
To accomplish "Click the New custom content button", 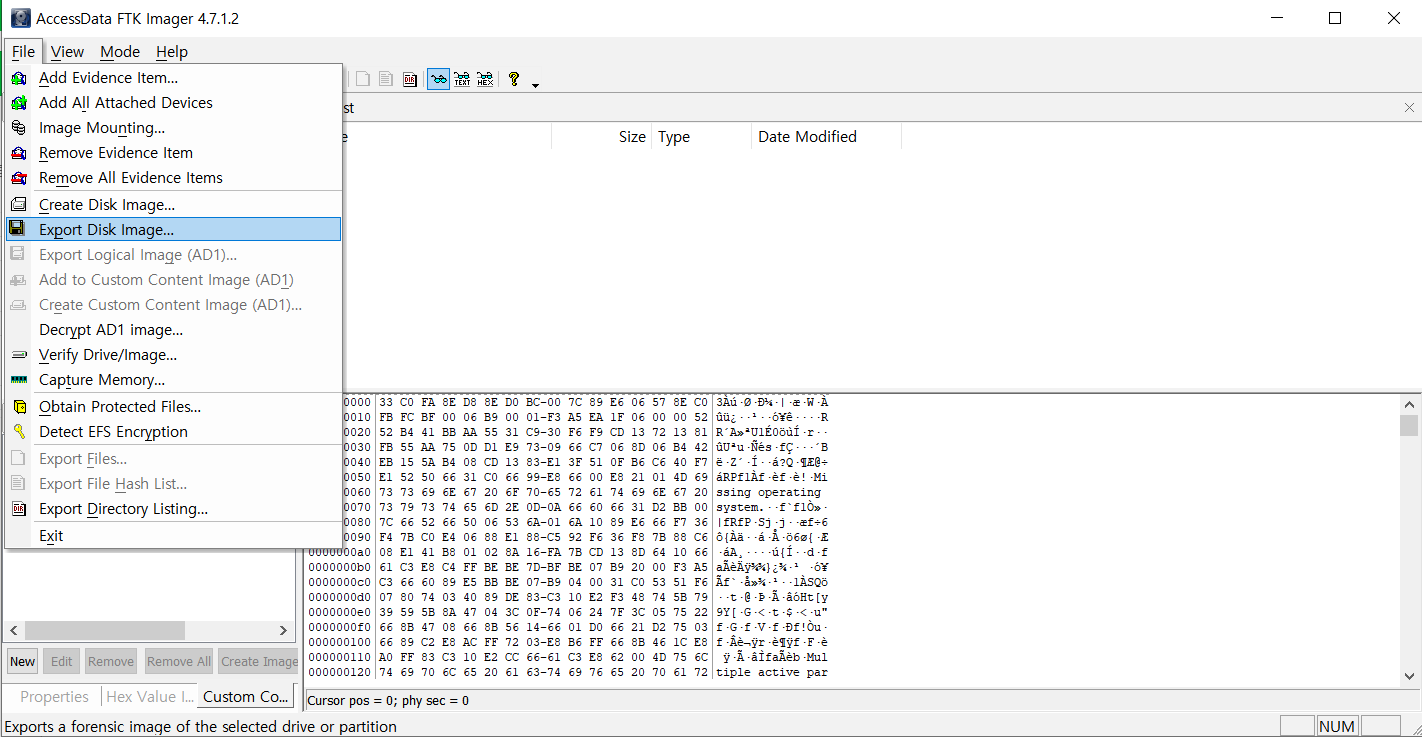I will pos(22,661).
